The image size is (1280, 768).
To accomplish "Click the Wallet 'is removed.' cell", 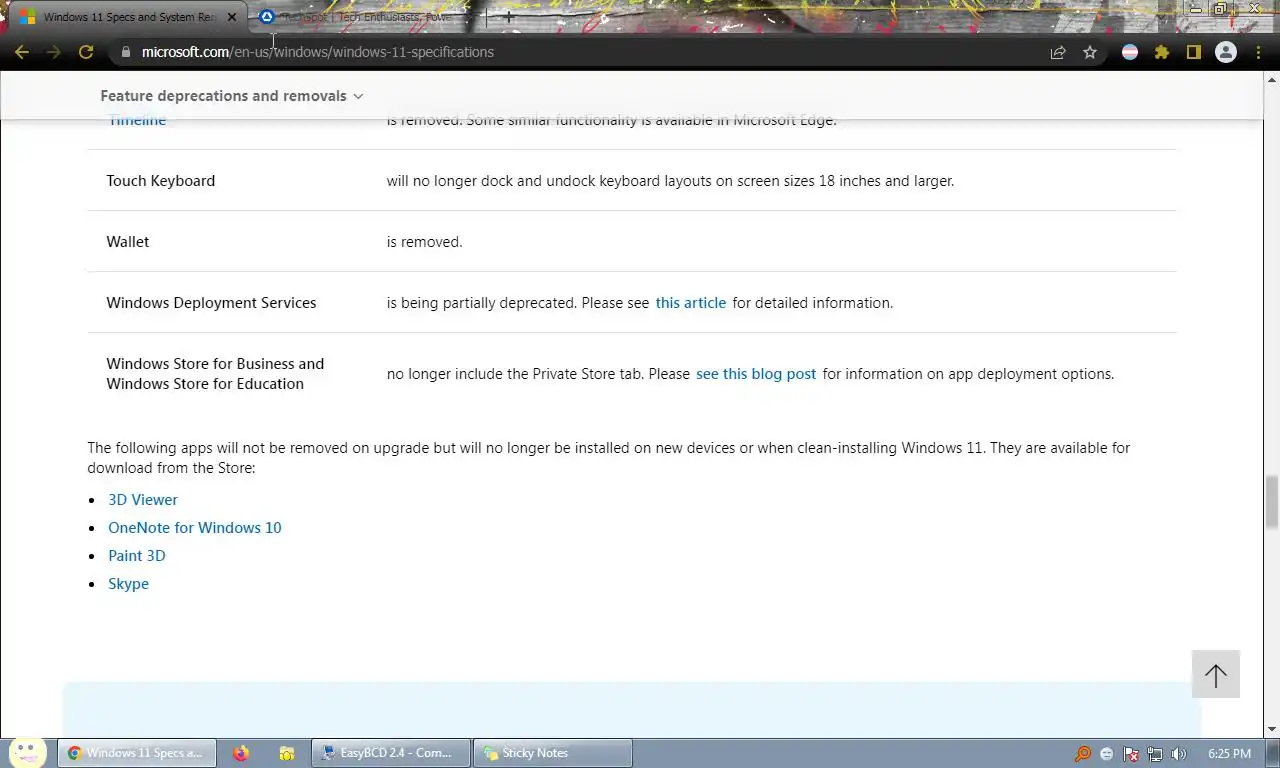I will coord(425,242).
